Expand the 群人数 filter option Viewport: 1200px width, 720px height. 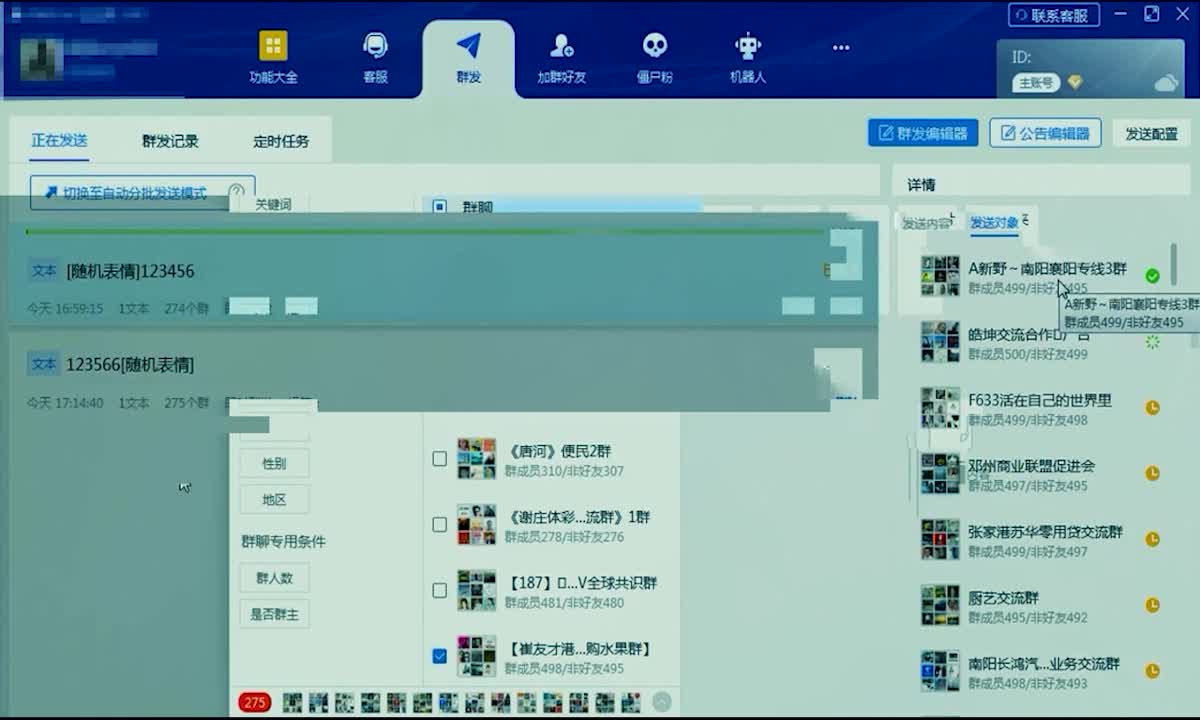[x=274, y=577]
